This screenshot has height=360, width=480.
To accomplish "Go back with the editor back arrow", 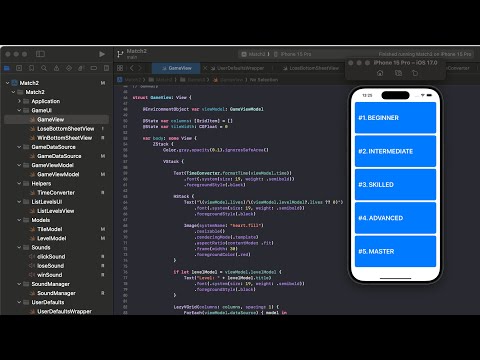I will (132, 68).
